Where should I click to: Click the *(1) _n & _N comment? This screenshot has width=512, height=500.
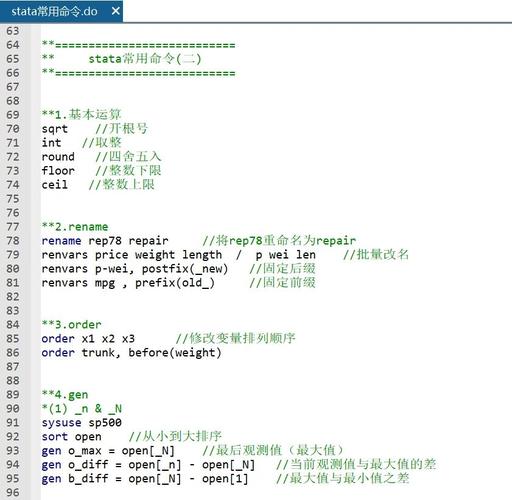click(x=82, y=409)
